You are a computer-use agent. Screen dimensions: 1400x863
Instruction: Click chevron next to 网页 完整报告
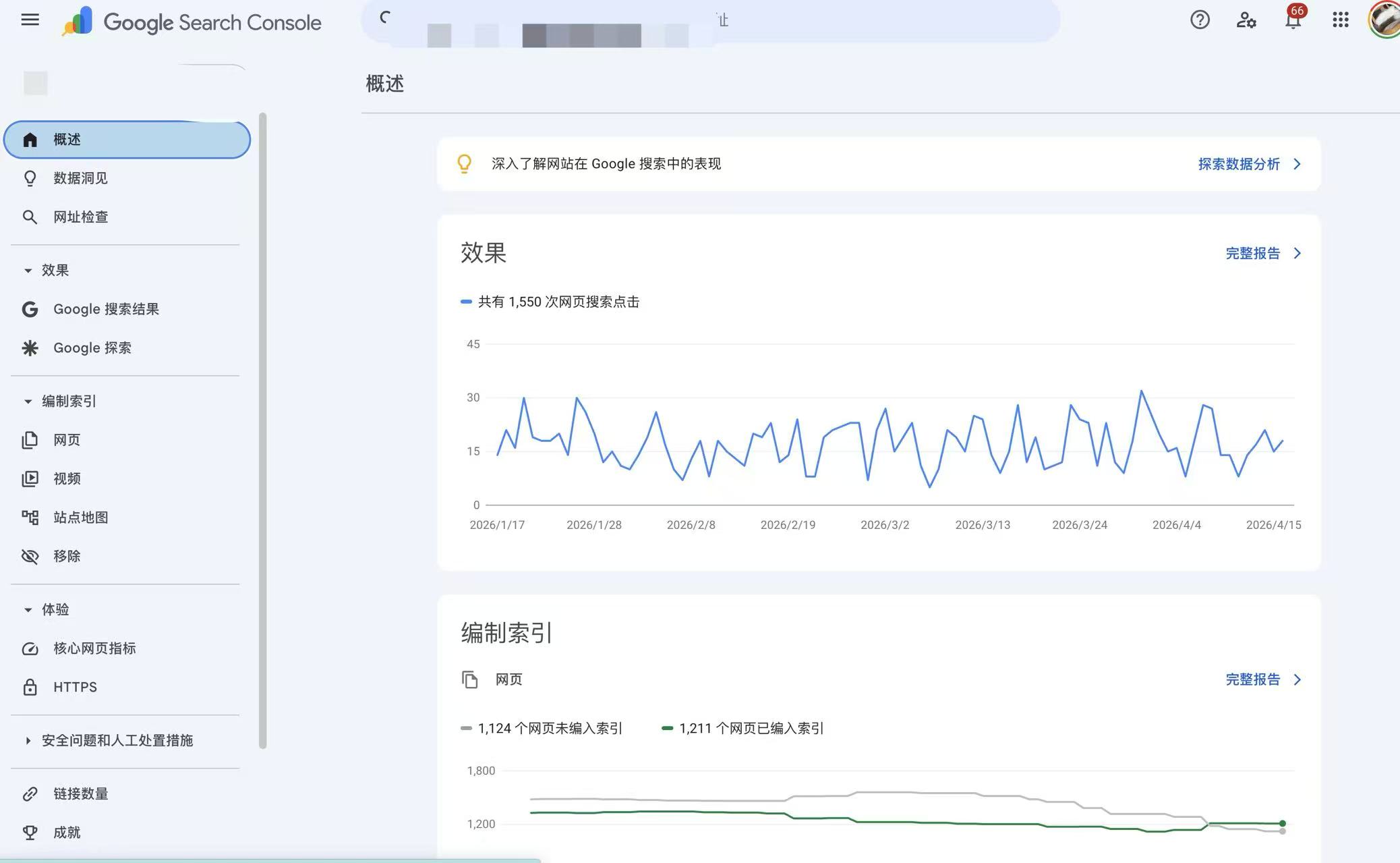(1297, 679)
